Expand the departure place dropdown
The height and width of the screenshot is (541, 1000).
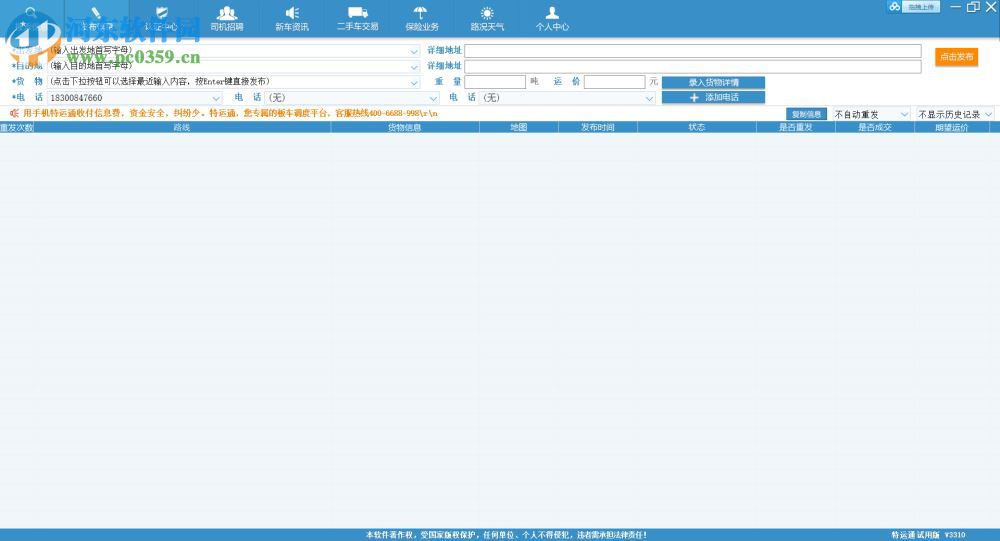click(414, 51)
